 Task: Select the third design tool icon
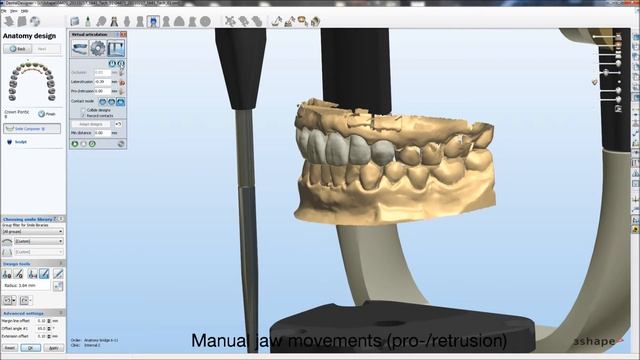pyautogui.click(x=32, y=274)
